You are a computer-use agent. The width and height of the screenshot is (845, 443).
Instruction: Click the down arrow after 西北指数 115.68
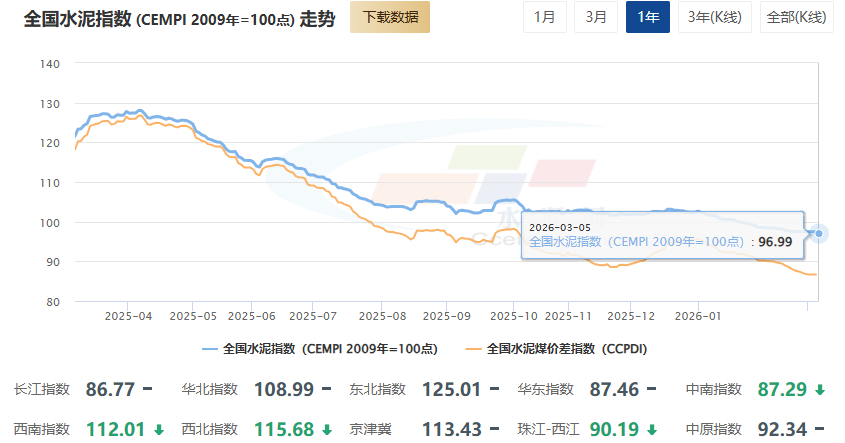[x=326, y=429]
